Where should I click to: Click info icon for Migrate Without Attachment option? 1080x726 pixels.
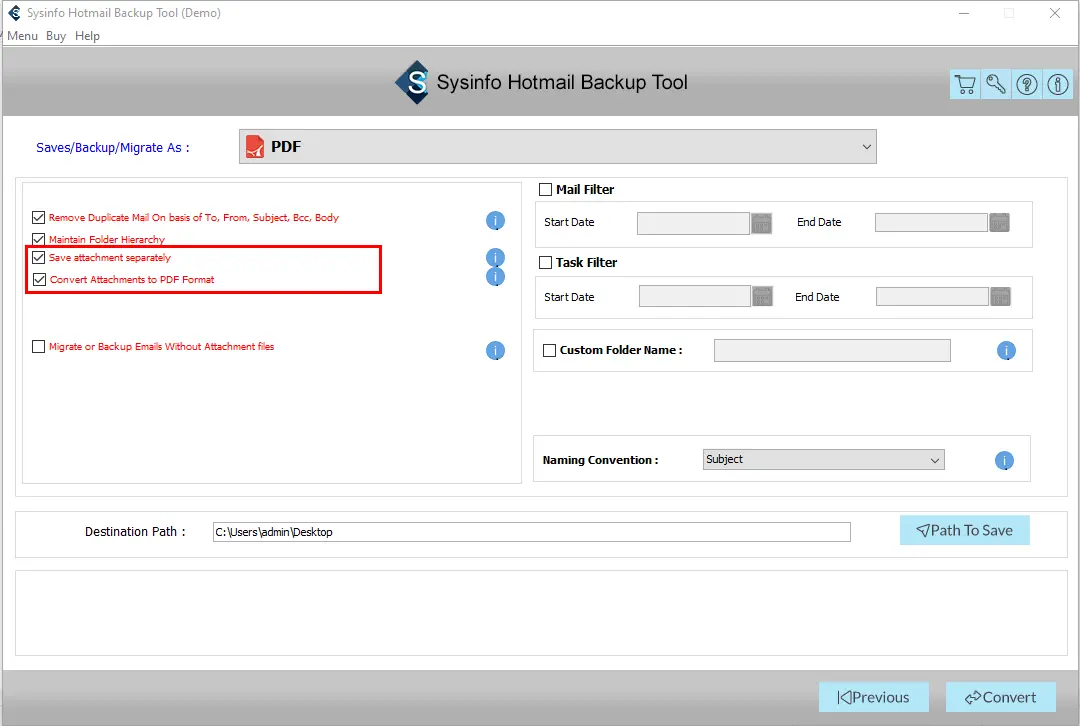pos(495,350)
